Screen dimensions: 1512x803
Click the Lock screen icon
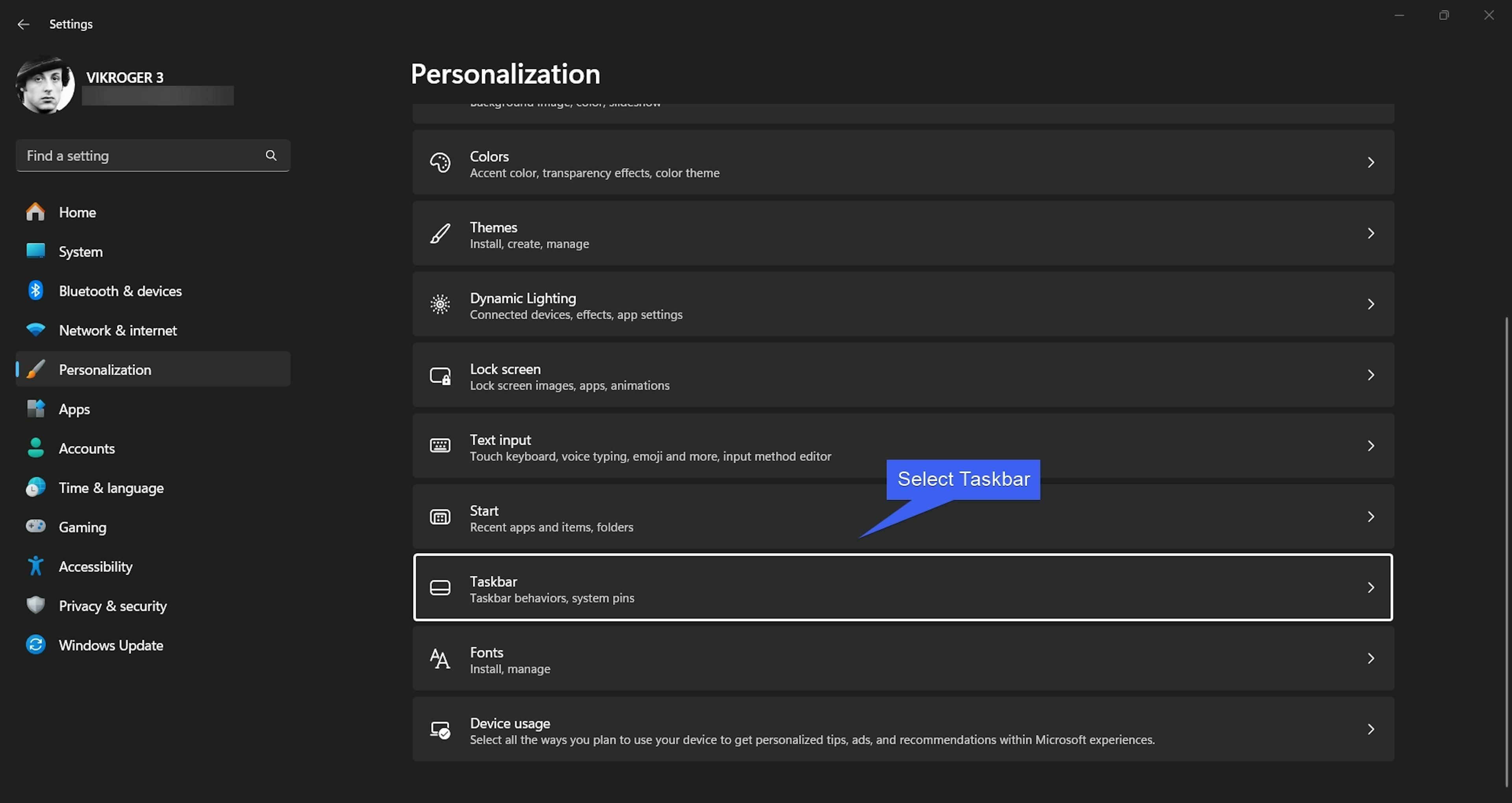[x=440, y=376]
